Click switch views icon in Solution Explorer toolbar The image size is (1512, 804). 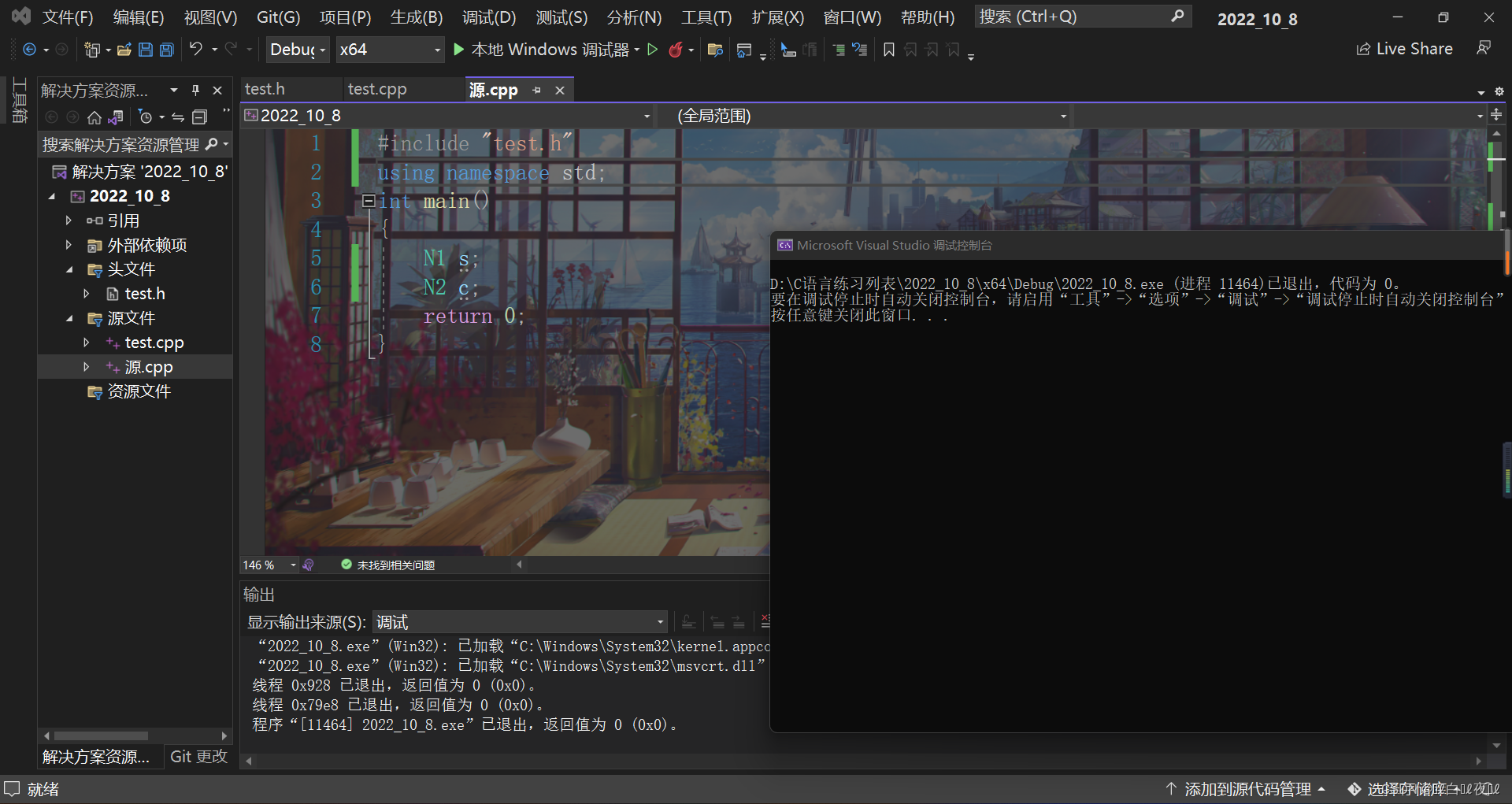116,117
